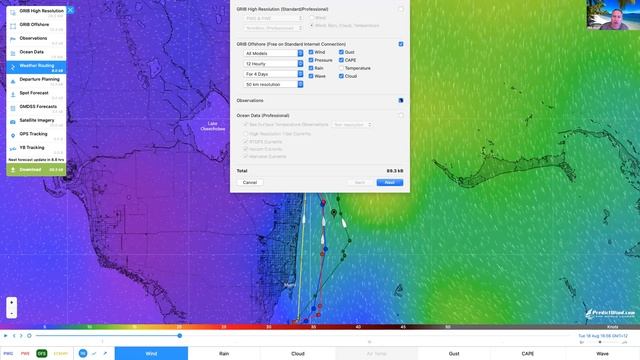640x360 pixels.
Task: Switch to the Wave layer tab
Action: (x=602, y=353)
